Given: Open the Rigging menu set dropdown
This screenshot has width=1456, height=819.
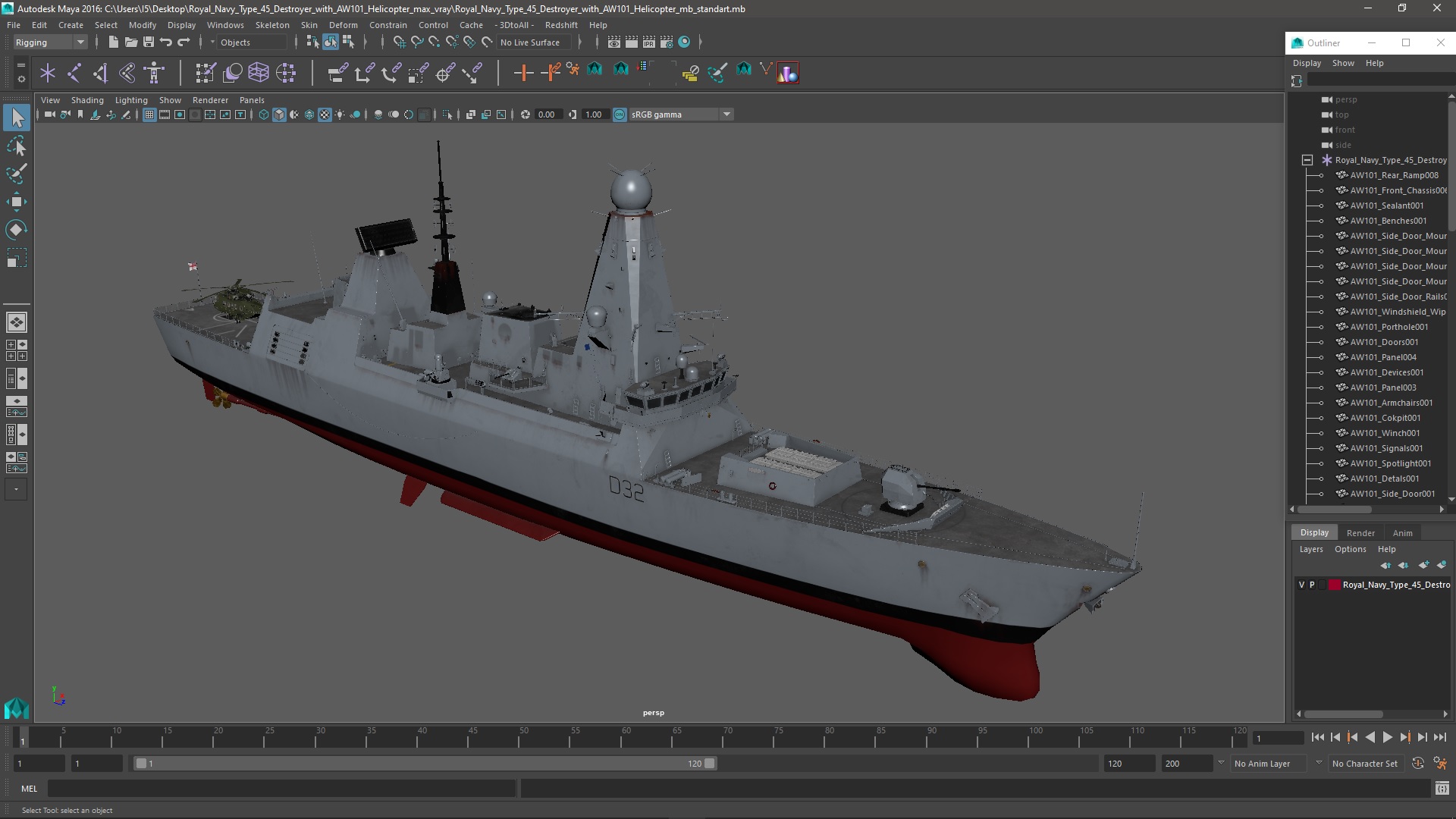Looking at the screenshot, I should (50, 42).
